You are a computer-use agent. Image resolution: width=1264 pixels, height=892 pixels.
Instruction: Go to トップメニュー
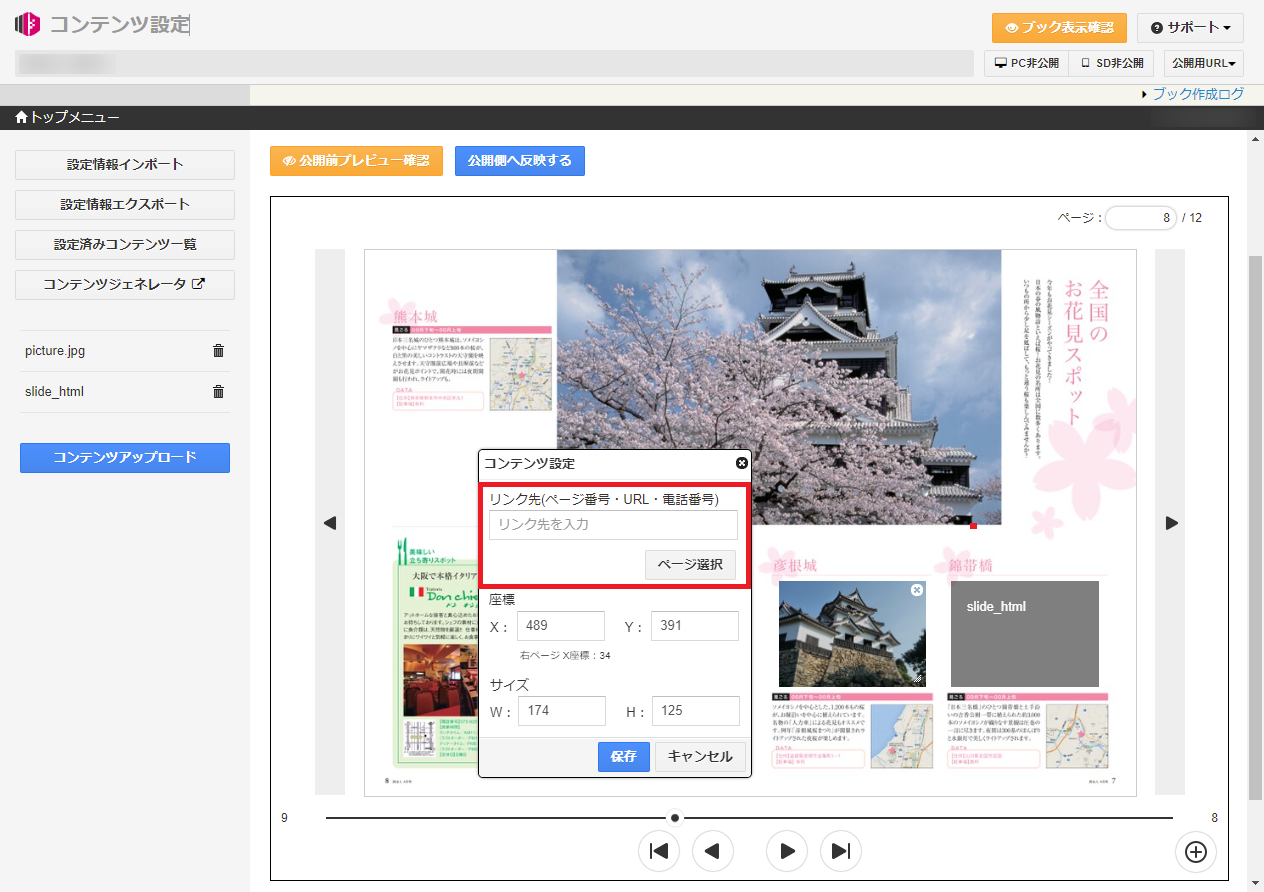[67, 118]
